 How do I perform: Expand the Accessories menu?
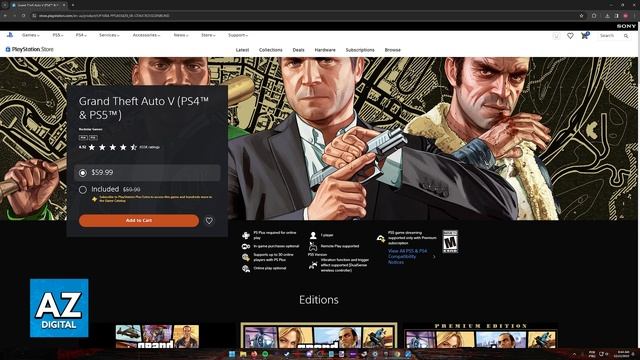click(x=146, y=36)
